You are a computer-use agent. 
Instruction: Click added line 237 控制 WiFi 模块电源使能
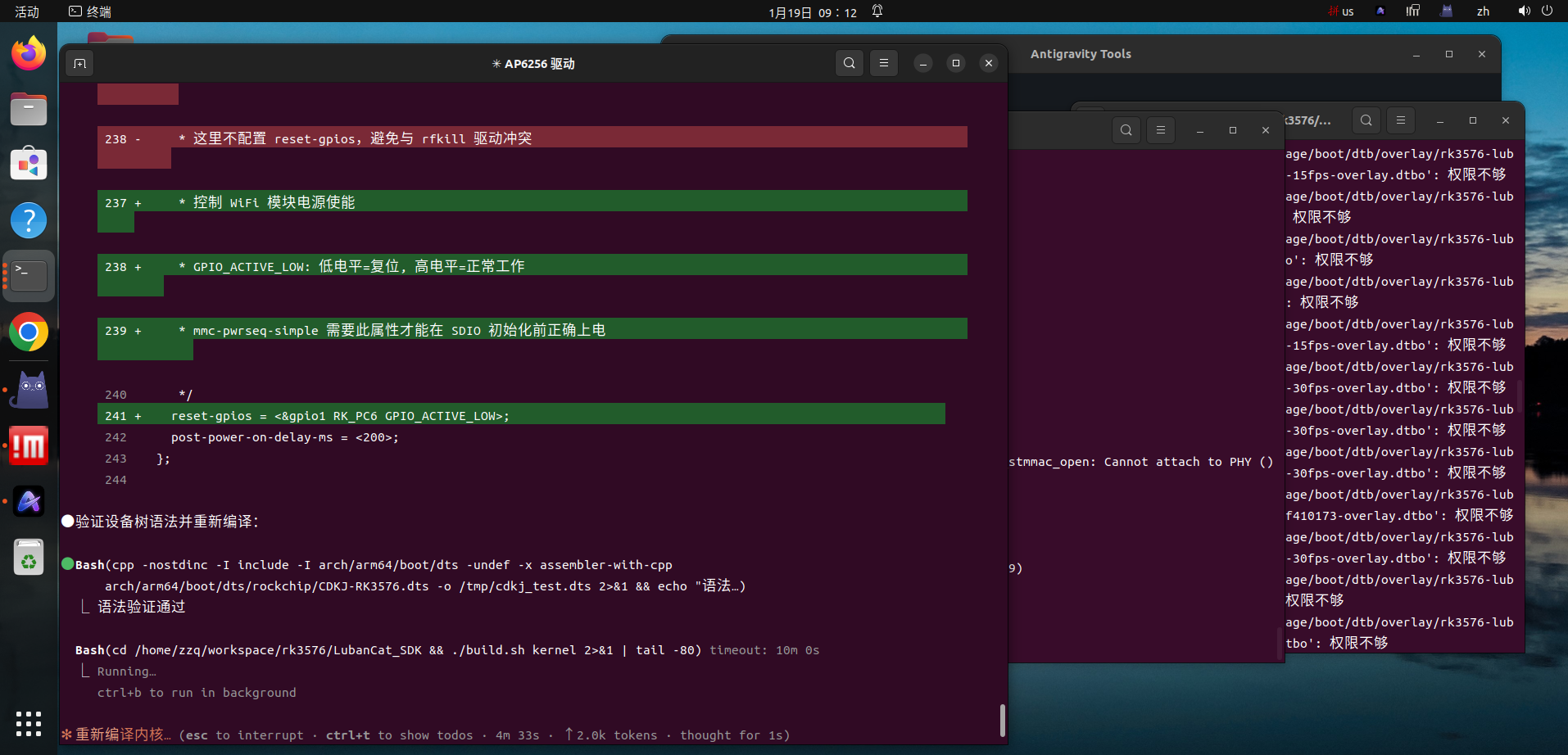coord(532,201)
